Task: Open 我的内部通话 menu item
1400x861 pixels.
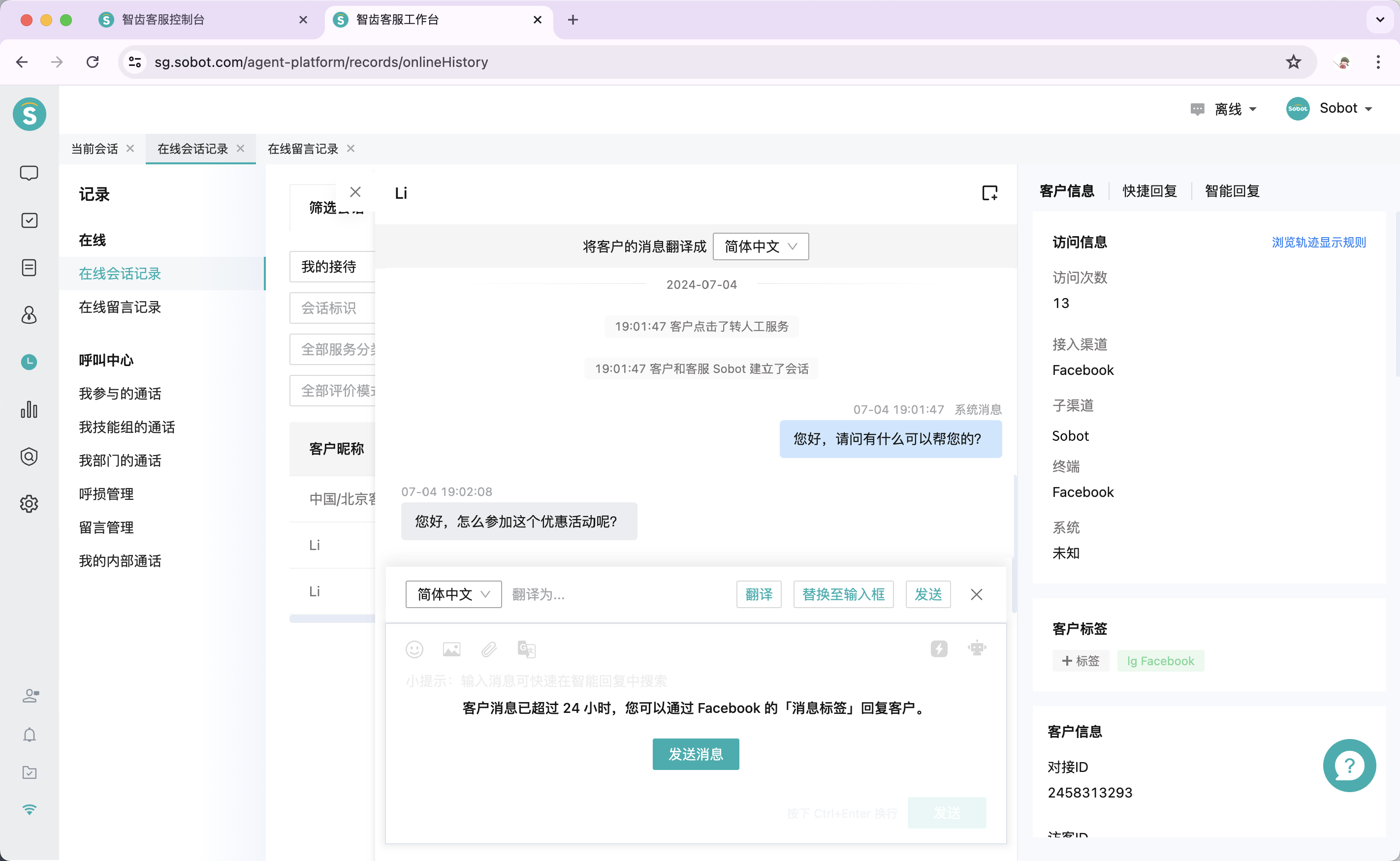Action: tap(120, 561)
